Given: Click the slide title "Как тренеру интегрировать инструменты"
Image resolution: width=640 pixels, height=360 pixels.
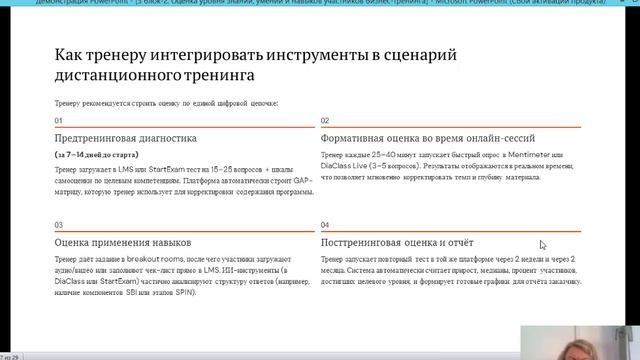Looking at the screenshot, I should coord(256,65).
